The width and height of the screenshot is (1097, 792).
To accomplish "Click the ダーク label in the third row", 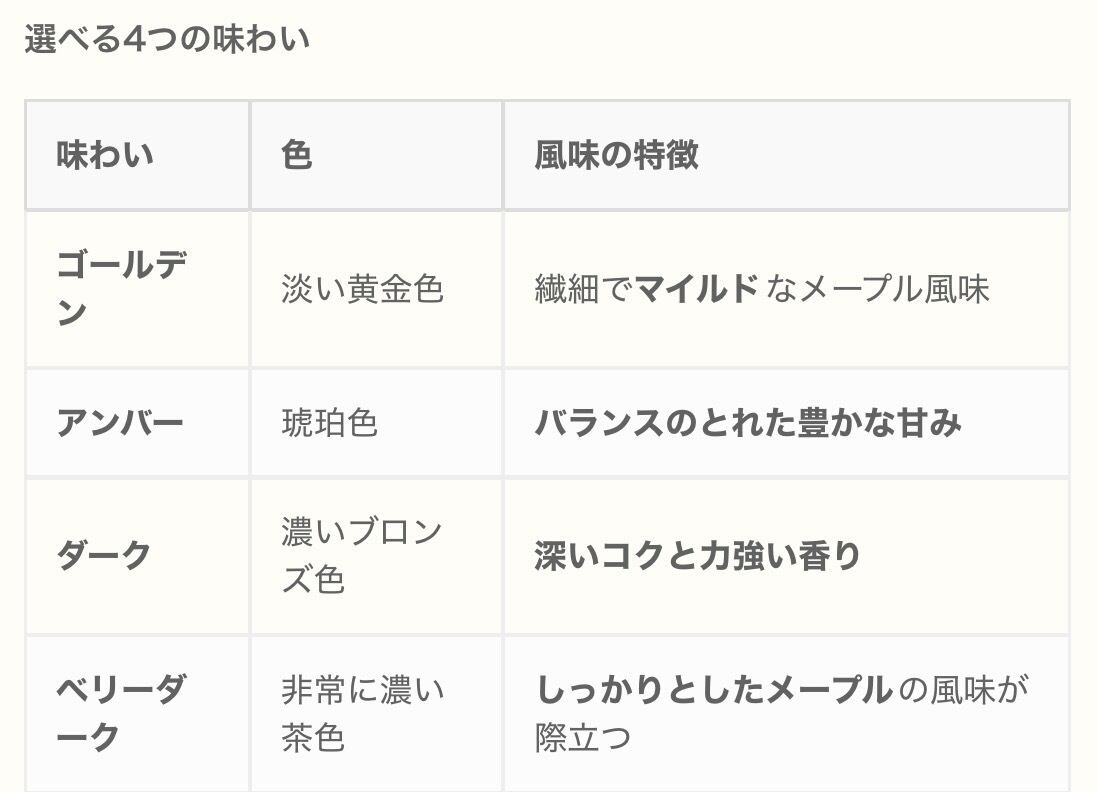I will click(x=104, y=556).
